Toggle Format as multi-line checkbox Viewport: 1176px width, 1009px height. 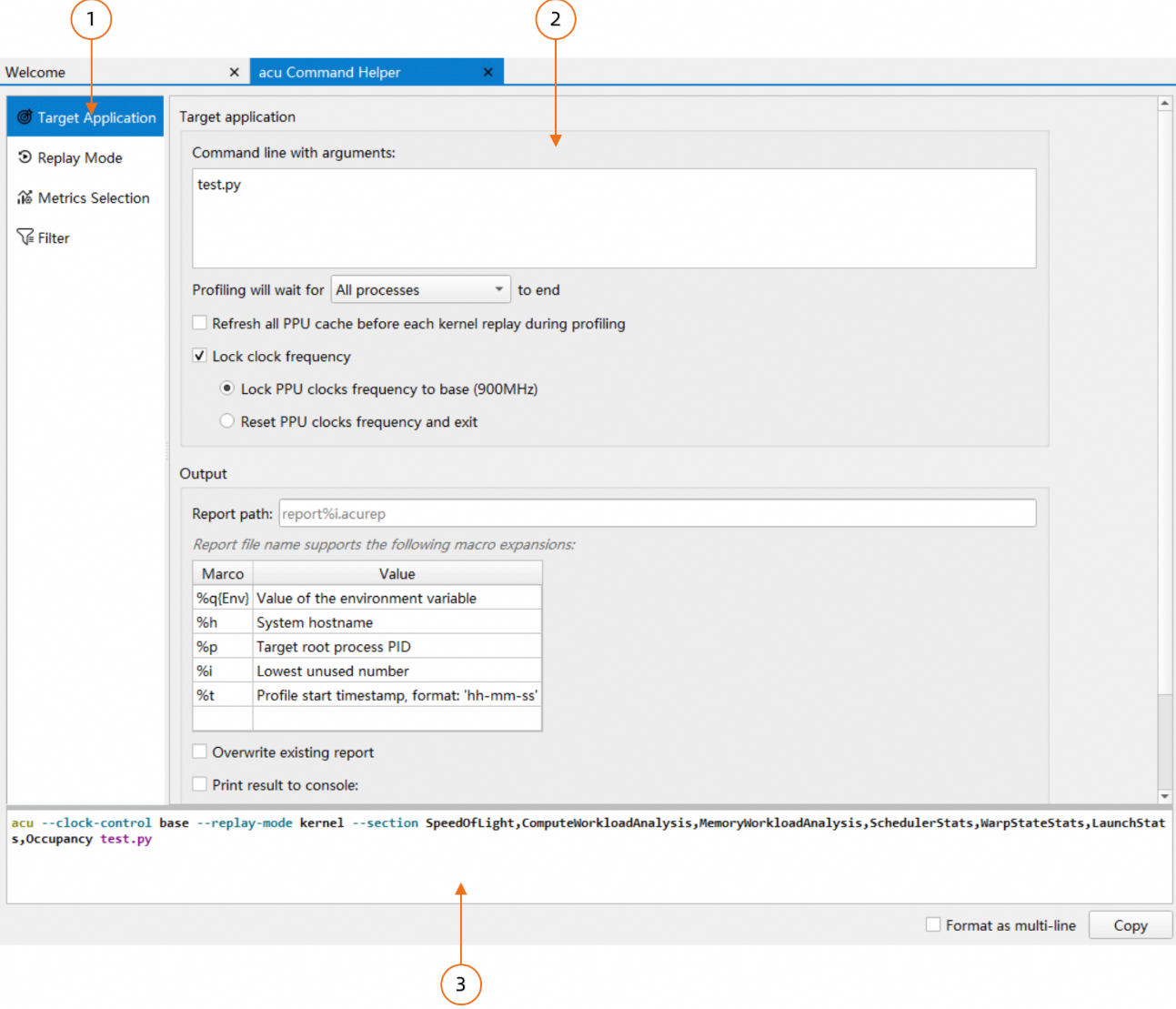click(933, 924)
